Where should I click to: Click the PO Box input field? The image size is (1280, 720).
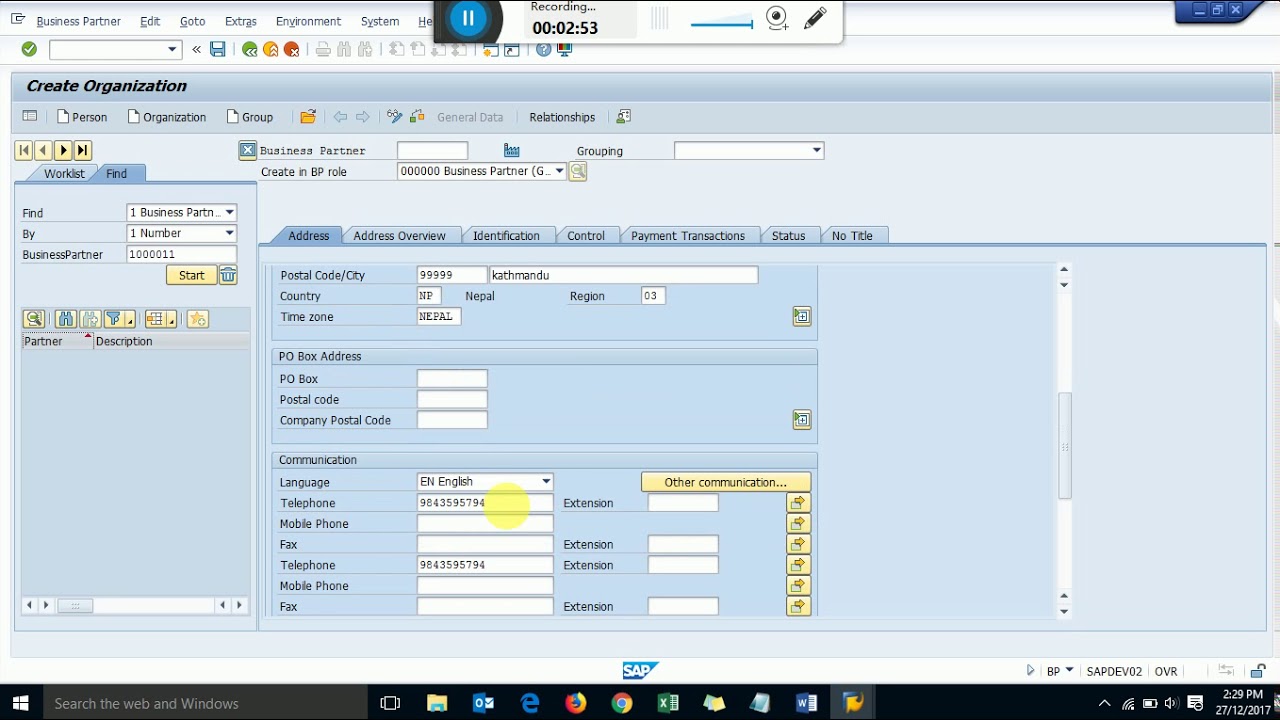click(x=452, y=379)
